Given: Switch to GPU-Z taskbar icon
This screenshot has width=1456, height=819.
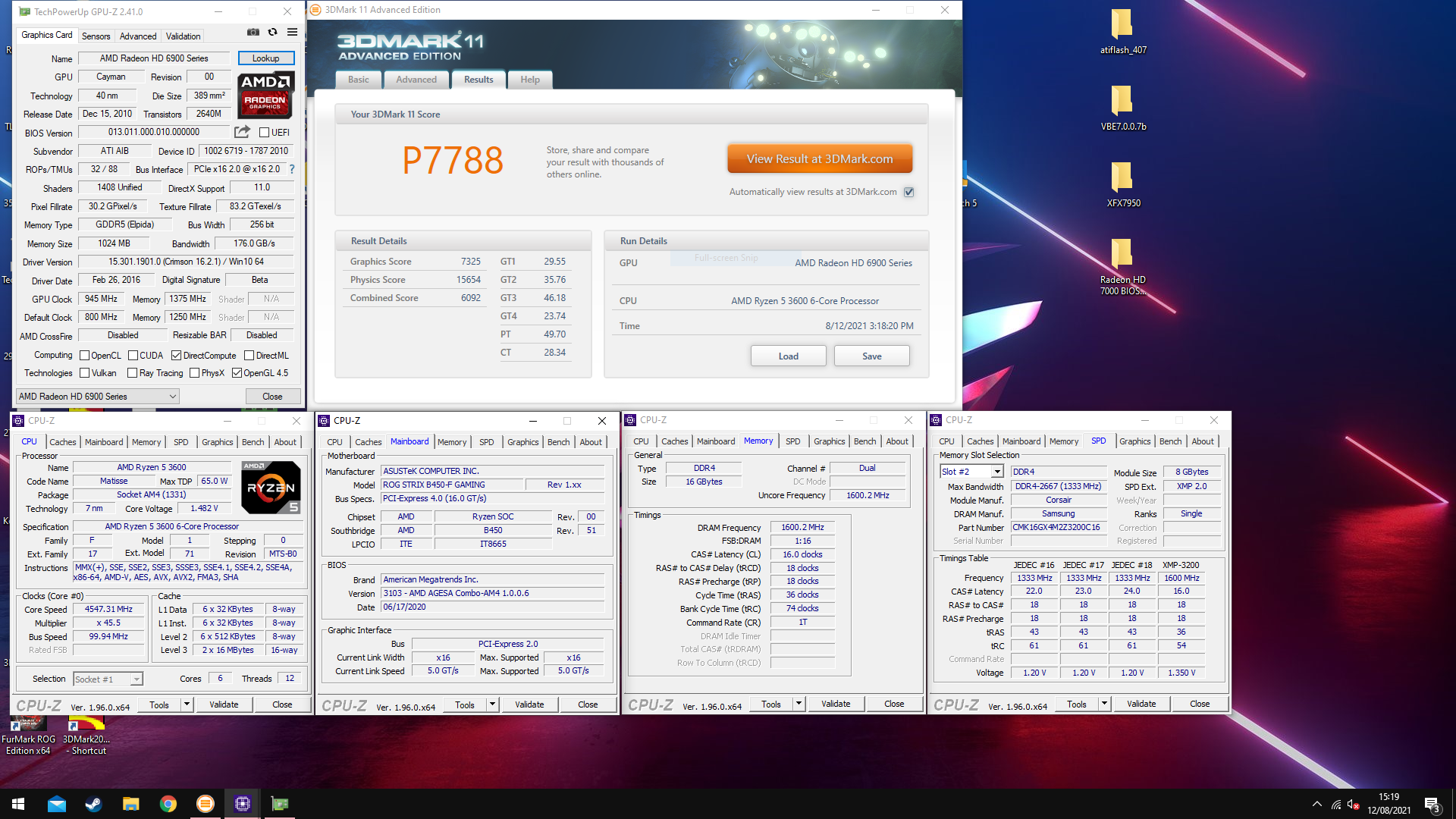Looking at the screenshot, I should (279, 804).
